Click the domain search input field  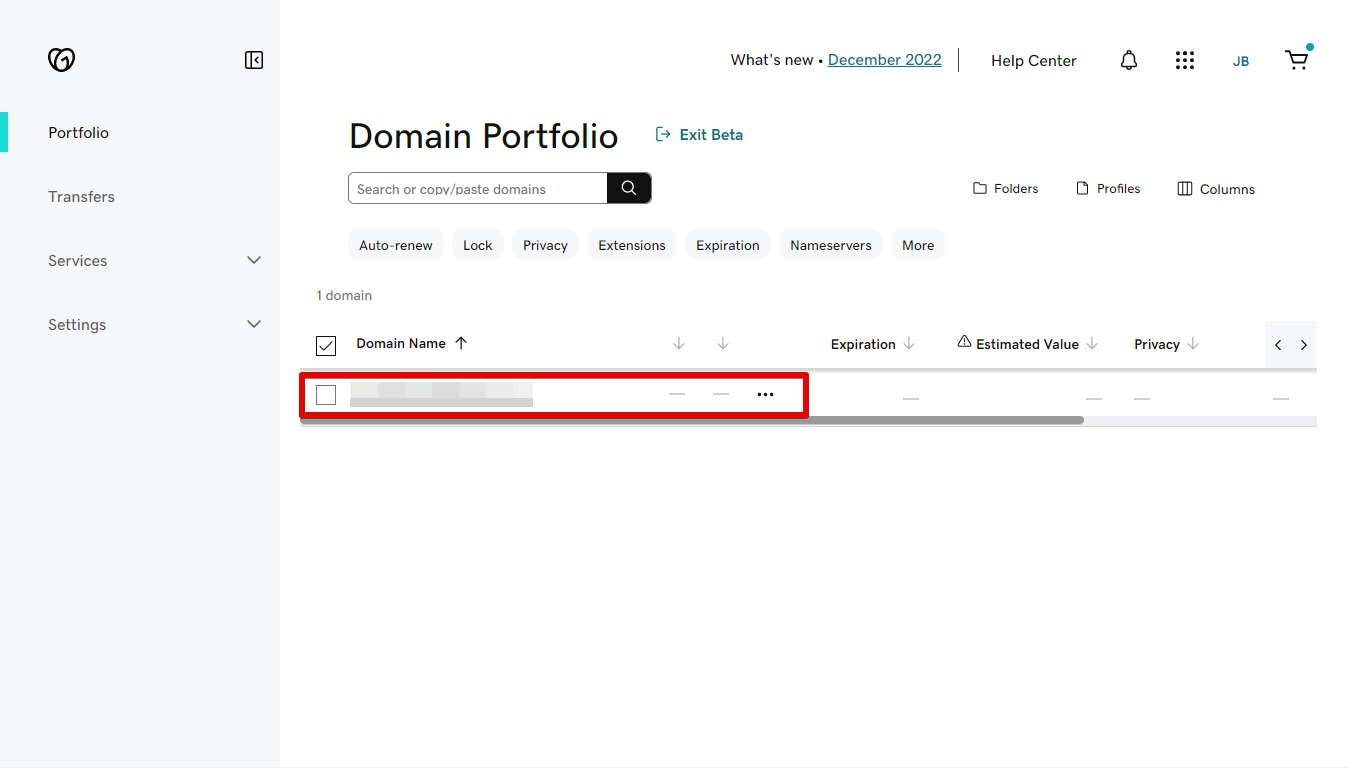tap(478, 188)
